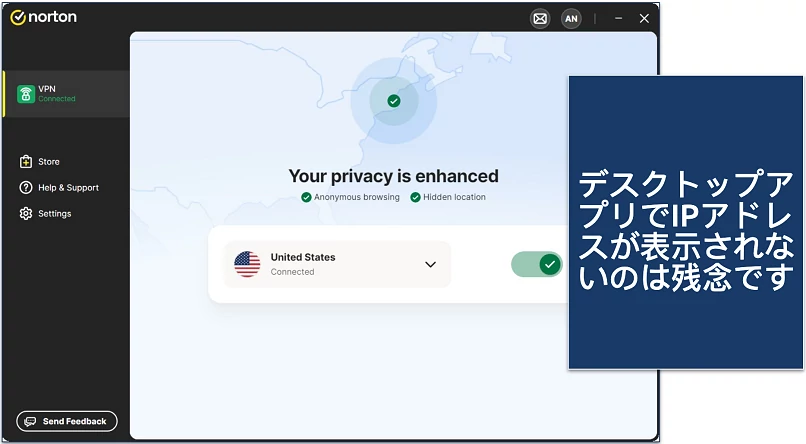Click the United States flag icon

click(247, 264)
